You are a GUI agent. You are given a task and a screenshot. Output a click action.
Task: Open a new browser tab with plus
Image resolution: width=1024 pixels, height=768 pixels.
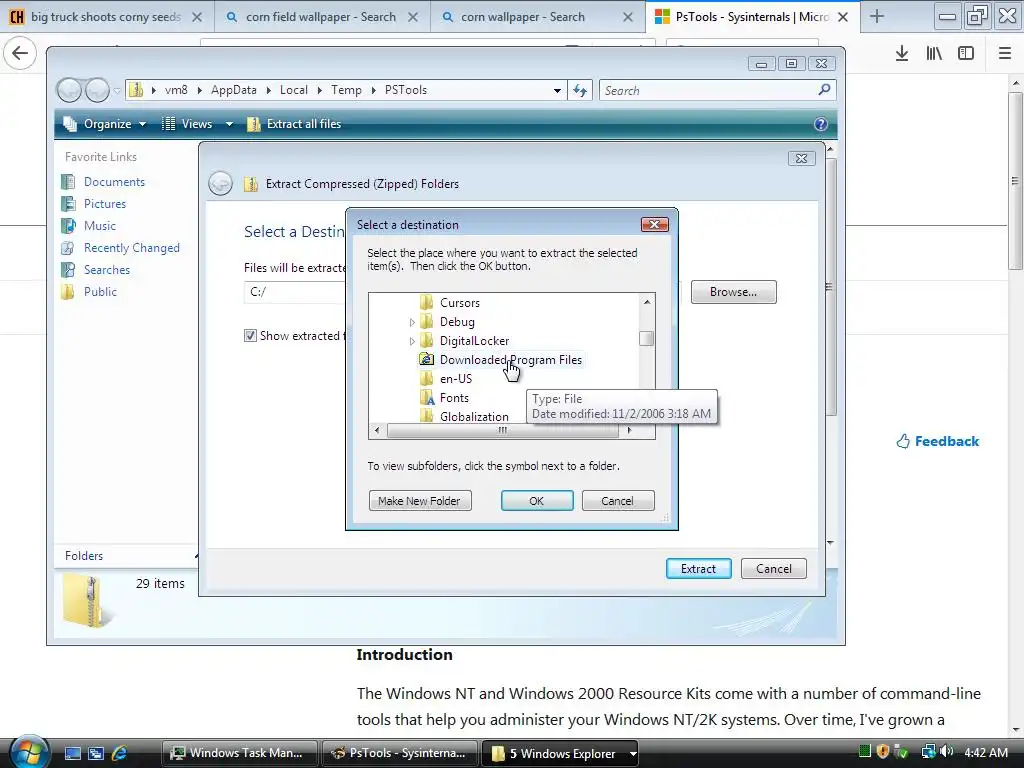[877, 17]
